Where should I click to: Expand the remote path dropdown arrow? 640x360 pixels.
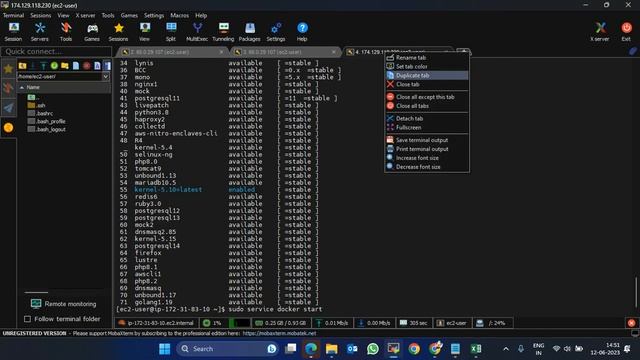click(x=106, y=76)
